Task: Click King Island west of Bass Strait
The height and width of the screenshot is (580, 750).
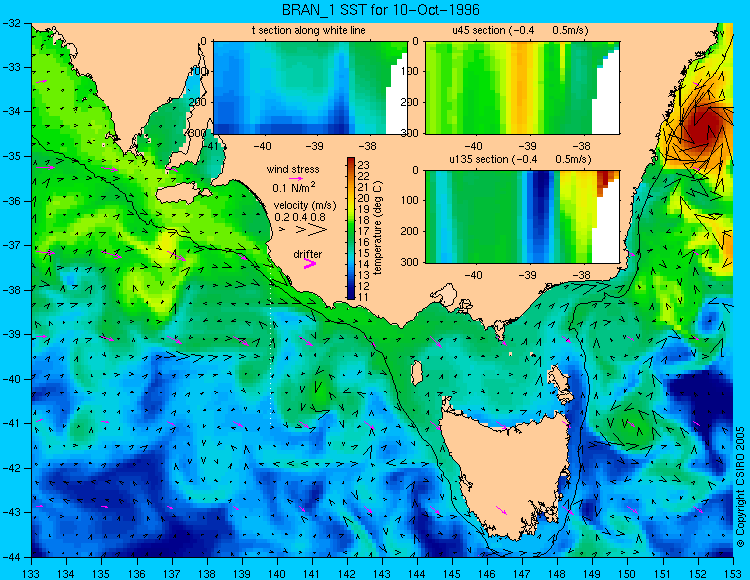Action: 417,373
